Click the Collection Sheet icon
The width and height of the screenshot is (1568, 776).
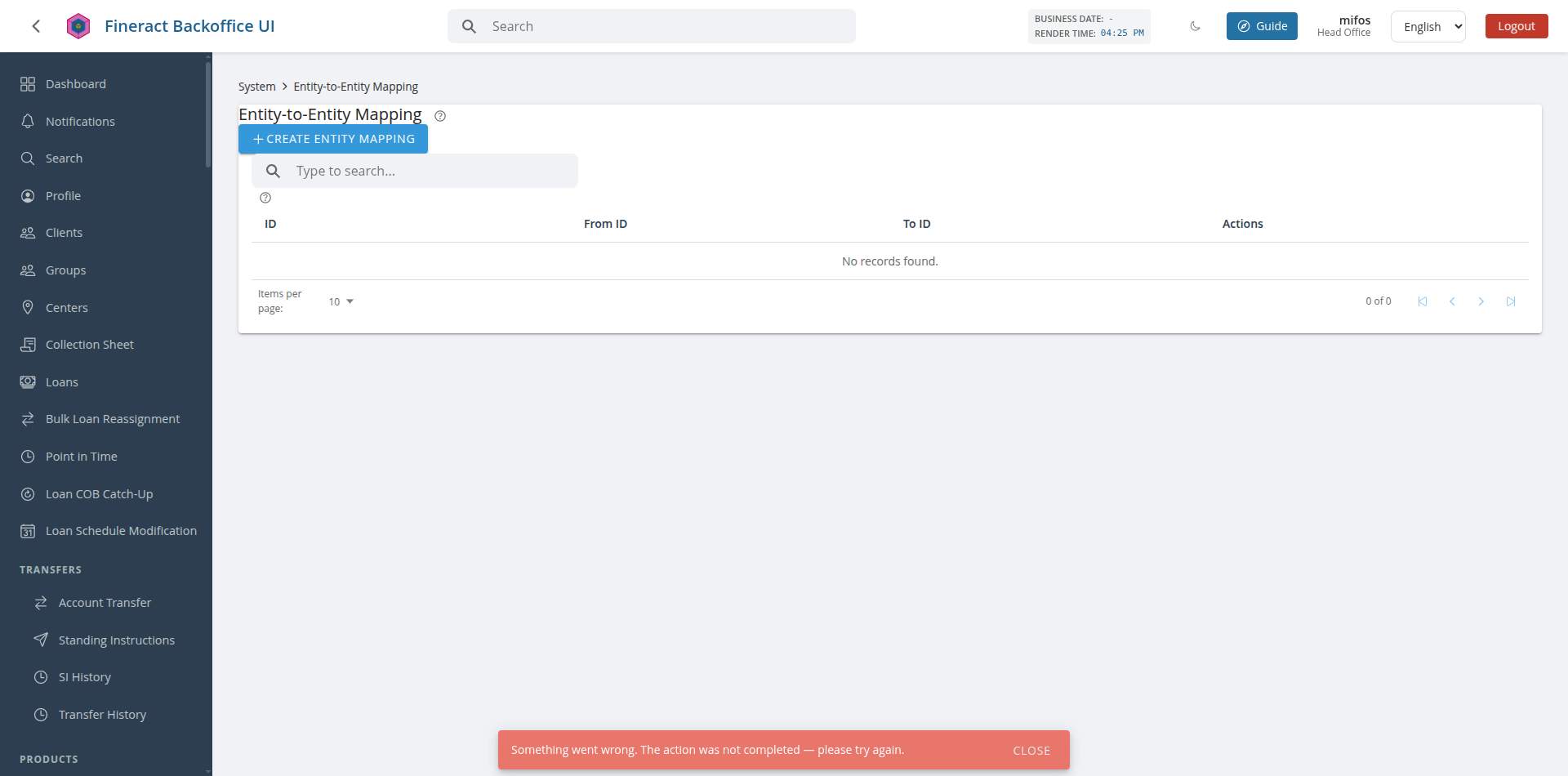click(x=28, y=345)
